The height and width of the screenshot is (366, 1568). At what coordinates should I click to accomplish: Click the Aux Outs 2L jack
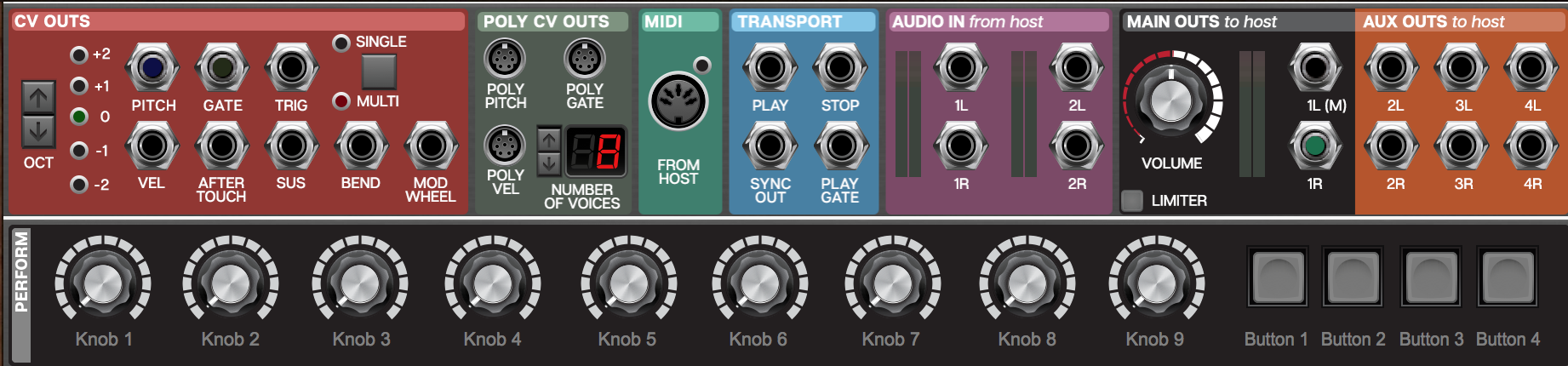(x=1392, y=67)
